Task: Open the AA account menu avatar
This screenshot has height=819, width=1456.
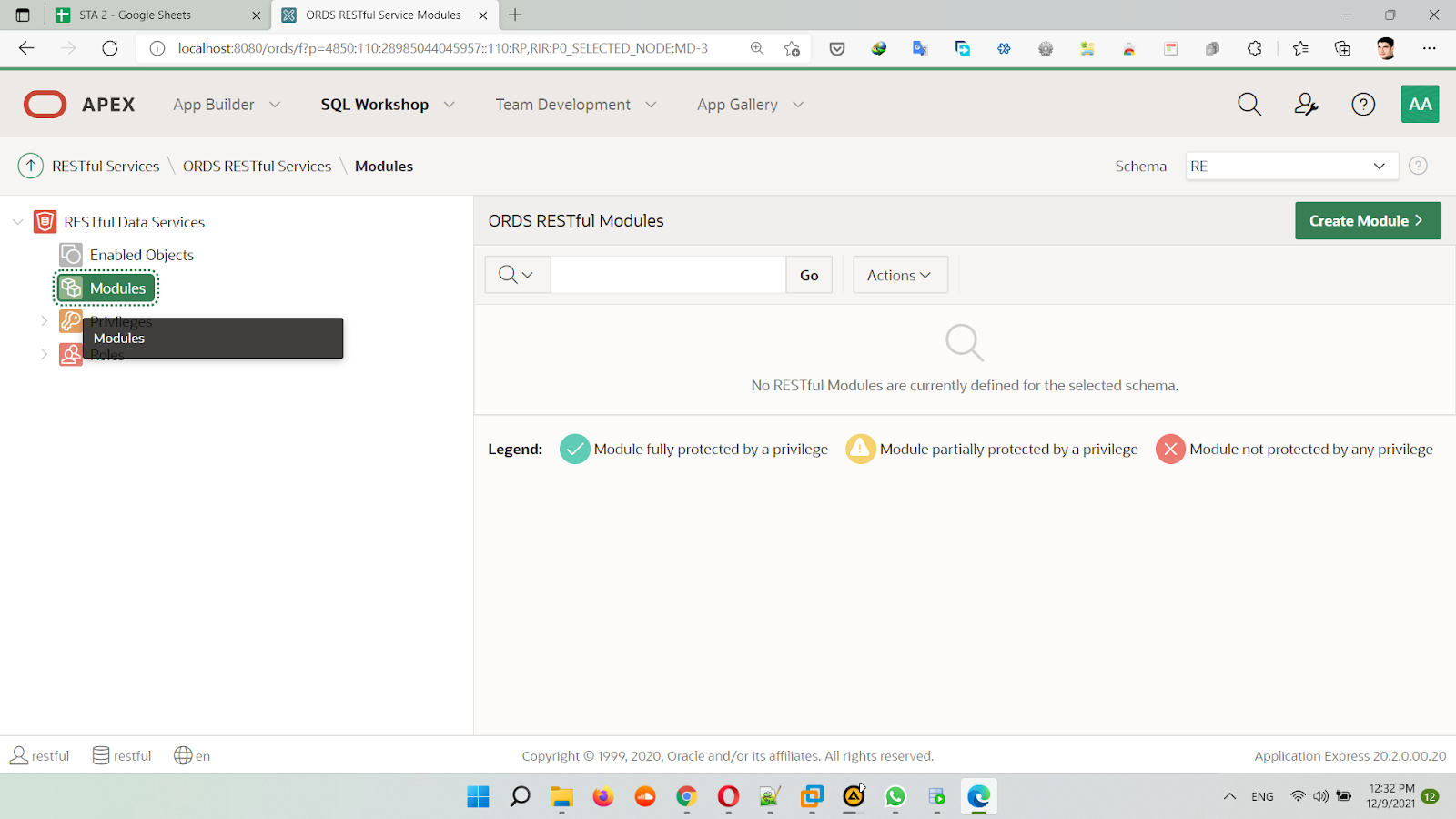Action: pos(1421,104)
